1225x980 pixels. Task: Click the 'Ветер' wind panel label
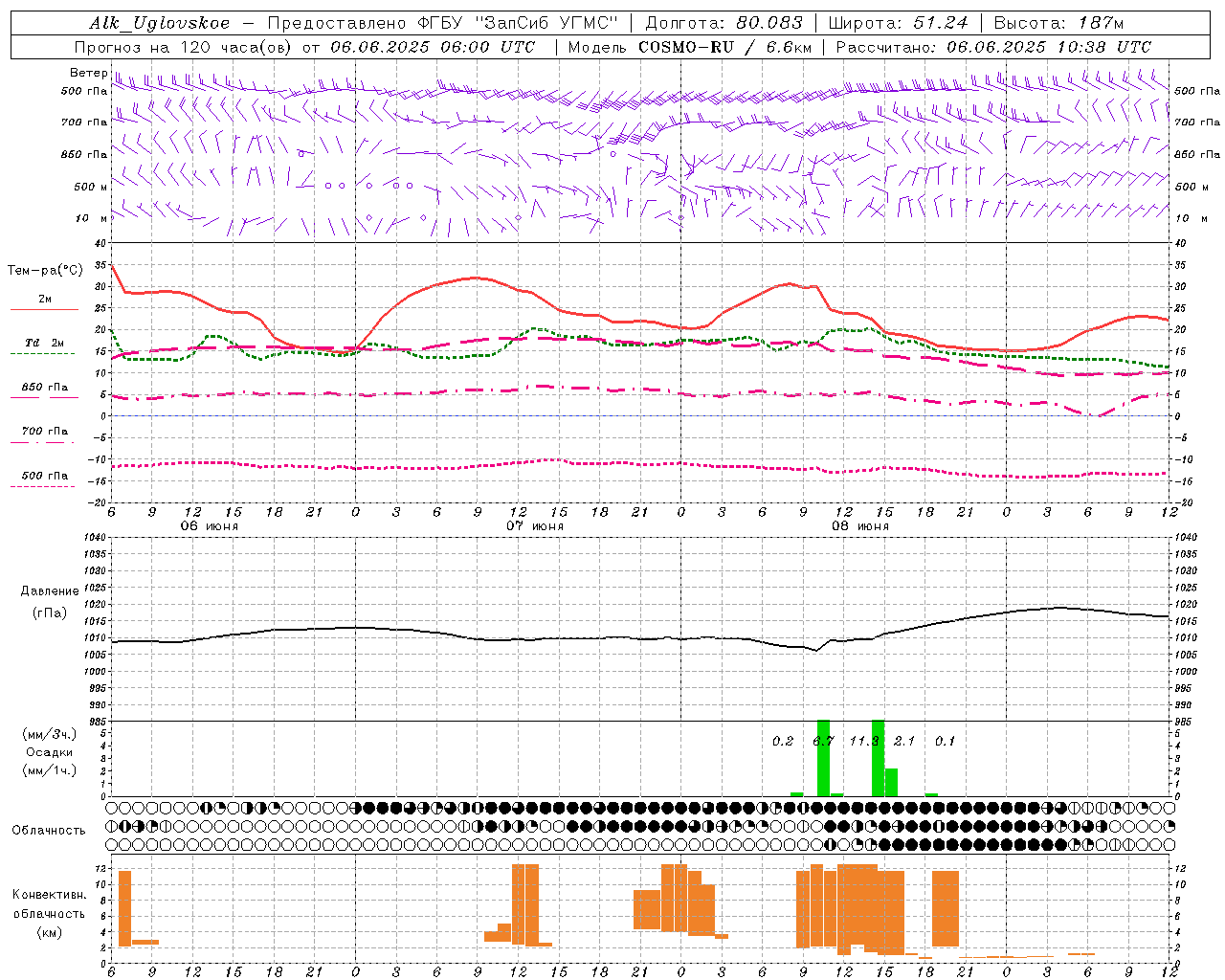pyautogui.click(x=88, y=73)
